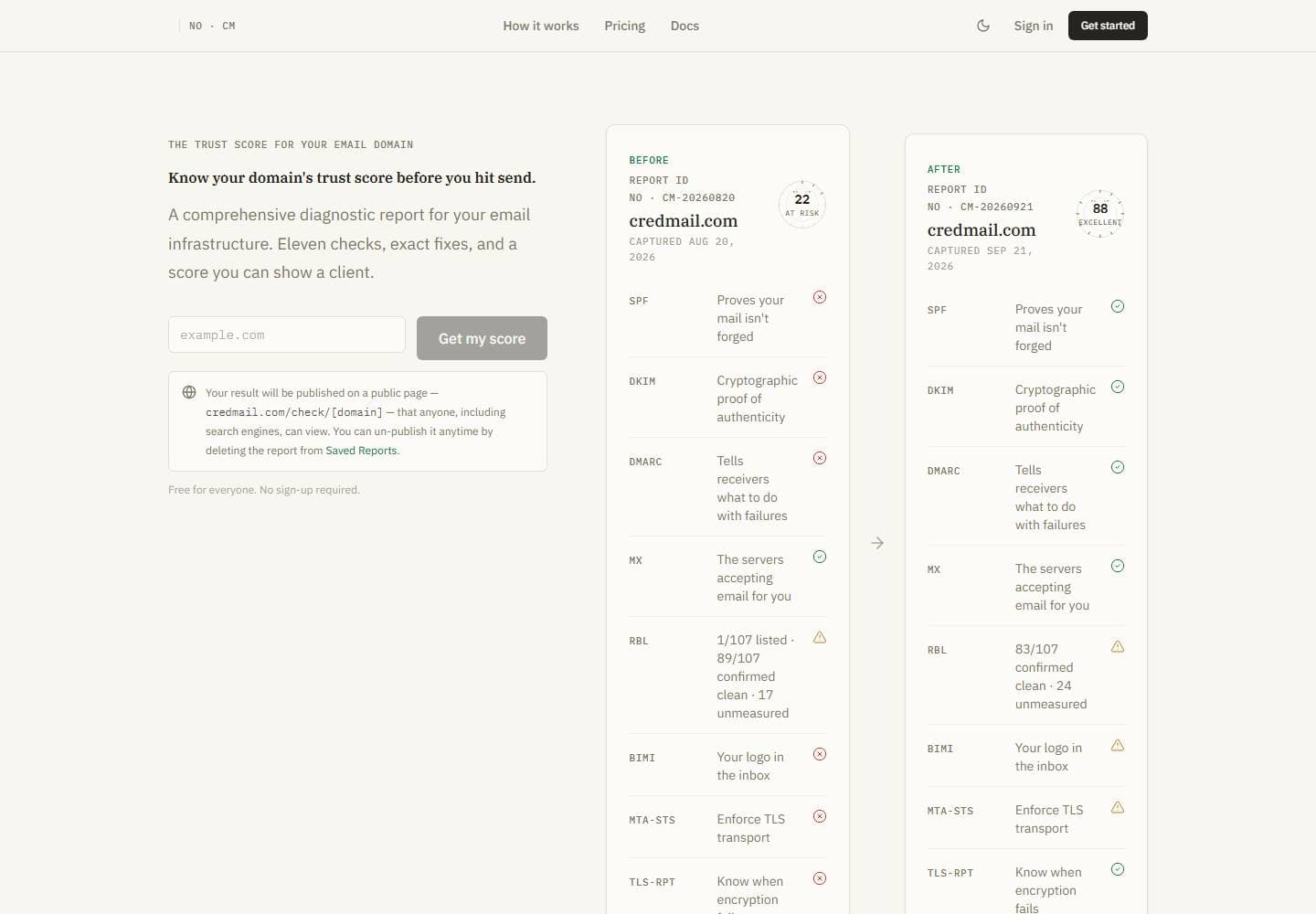
Task: Click the Before card MX pass checkmark
Action: [x=820, y=557]
